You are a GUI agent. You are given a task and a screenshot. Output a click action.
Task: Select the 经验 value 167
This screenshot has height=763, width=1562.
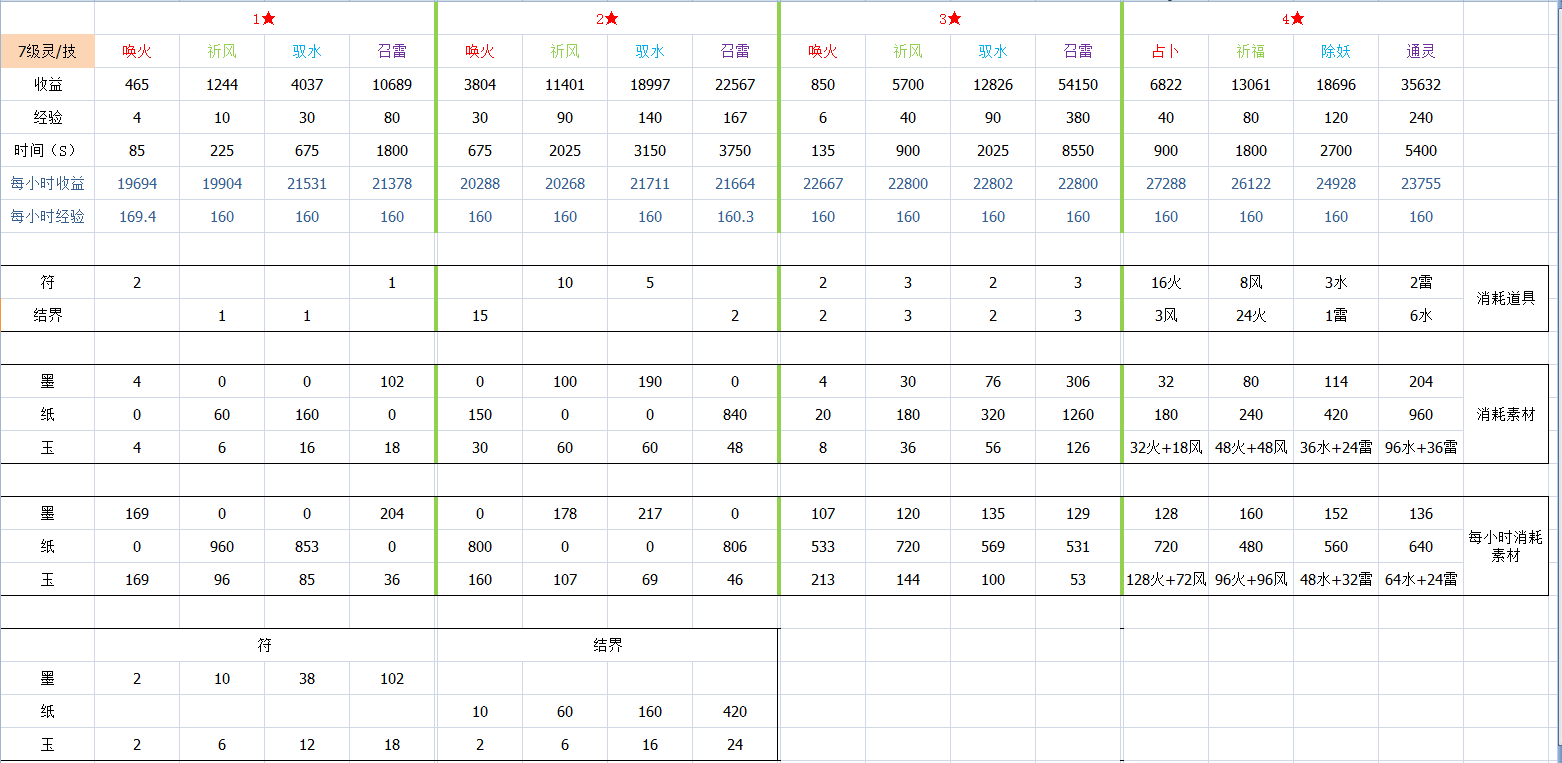point(735,117)
